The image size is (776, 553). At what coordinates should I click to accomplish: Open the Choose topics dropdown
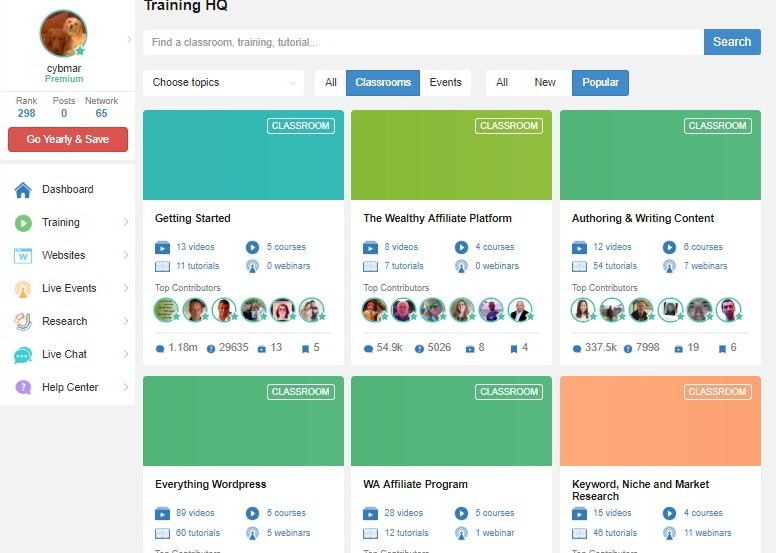coord(223,83)
